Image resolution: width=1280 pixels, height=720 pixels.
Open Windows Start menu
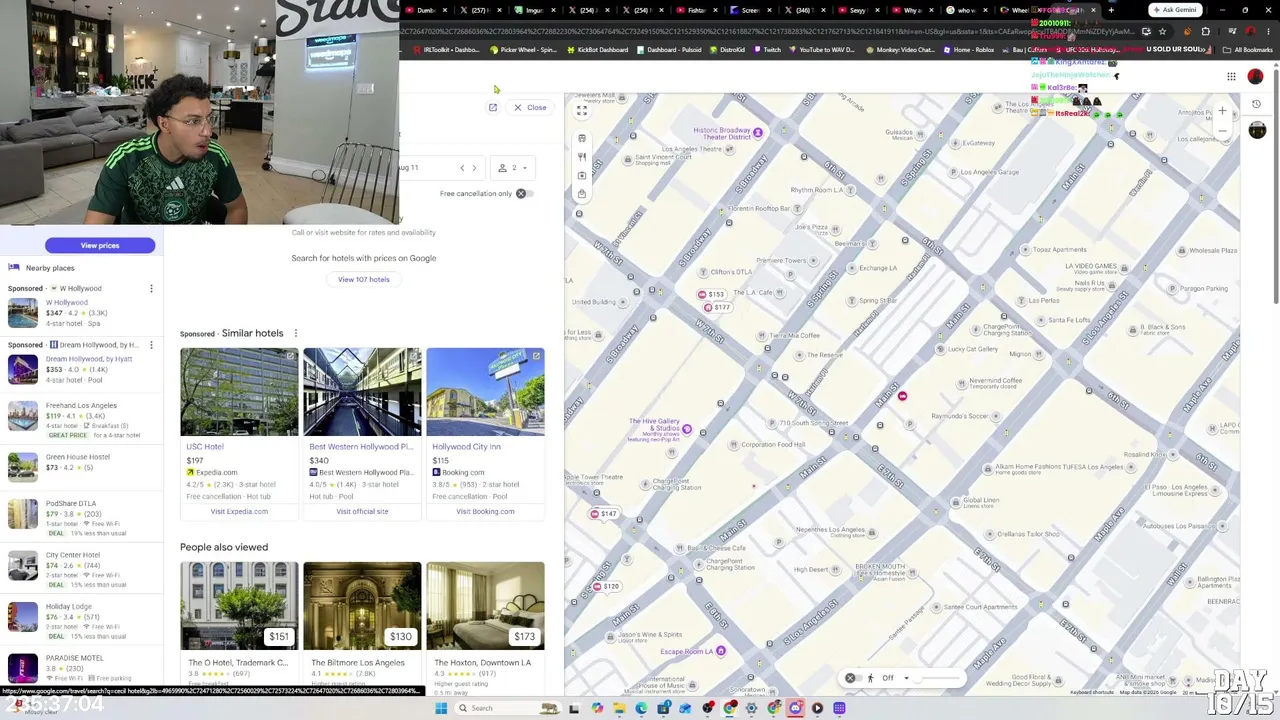pyautogui.click(x=440, y=708)
